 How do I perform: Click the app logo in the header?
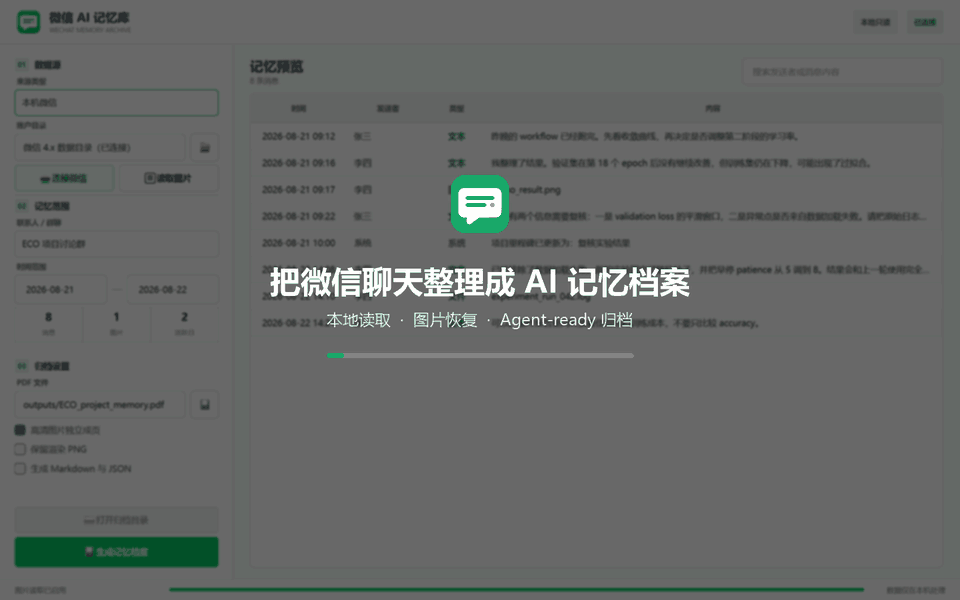pyautogui.click(x=28, y=22)
